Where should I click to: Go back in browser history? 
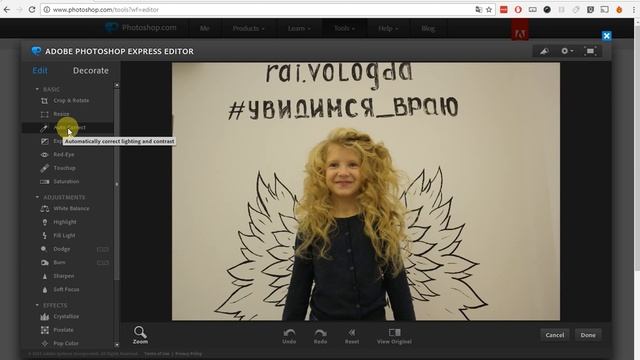[7, 9]
